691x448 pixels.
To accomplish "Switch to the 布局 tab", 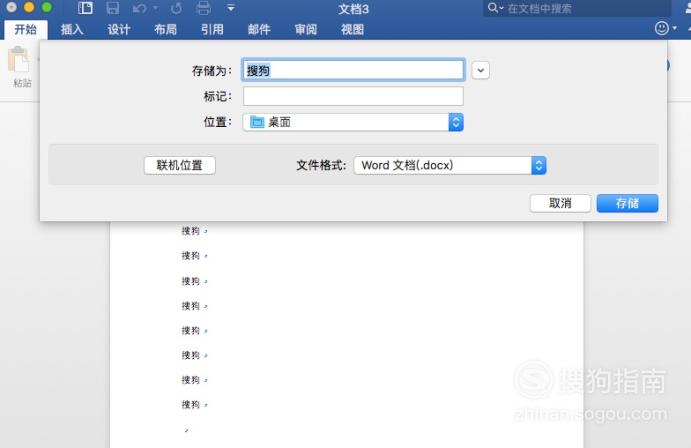I will coord(165,30).
